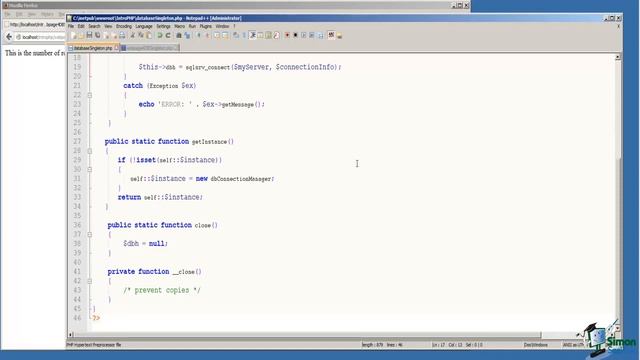Click the vertical scrollbar up arrow

(x=618, y=57)
